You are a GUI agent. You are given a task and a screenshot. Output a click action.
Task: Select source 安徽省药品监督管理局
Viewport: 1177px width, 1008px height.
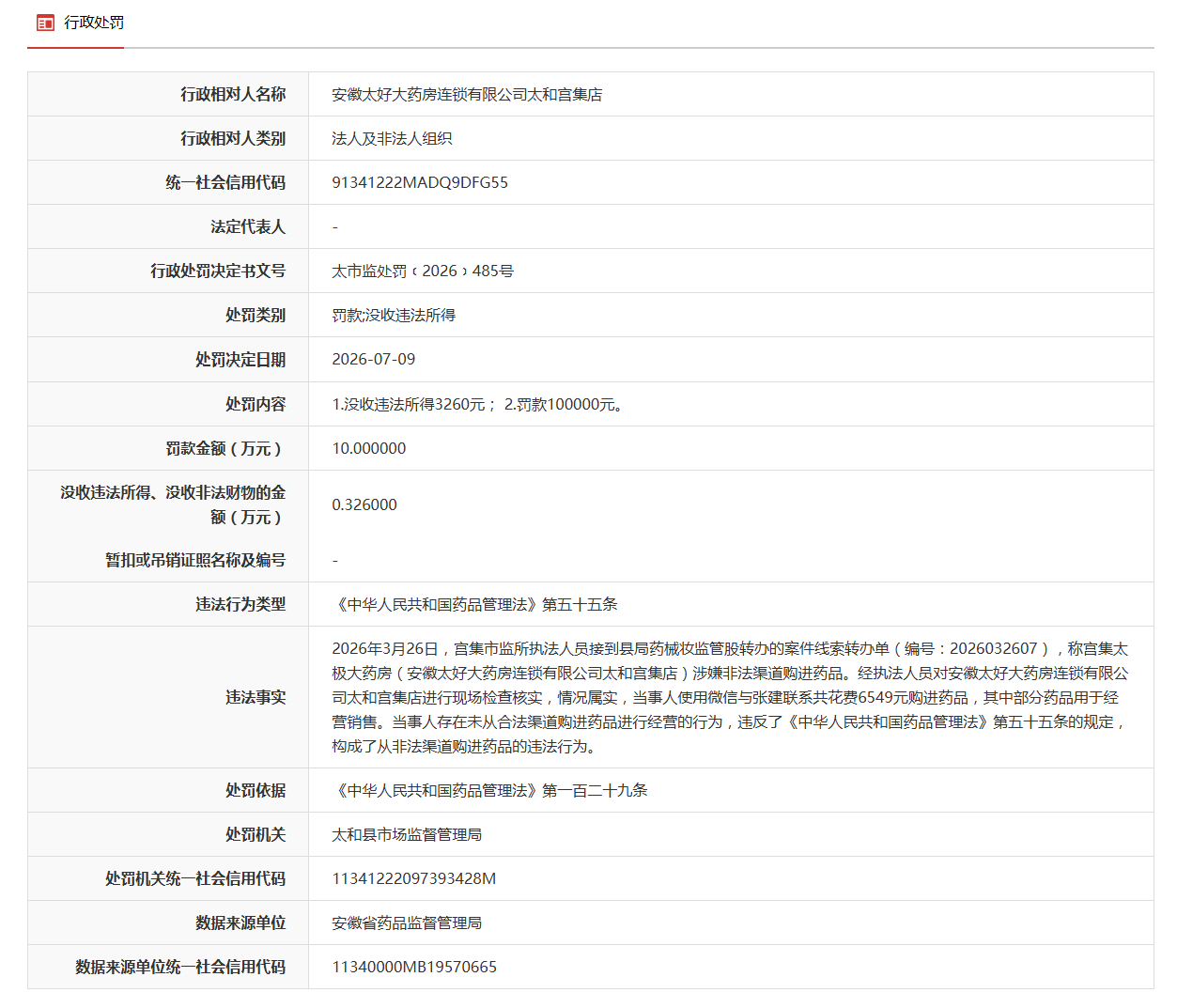coord(407,923)
